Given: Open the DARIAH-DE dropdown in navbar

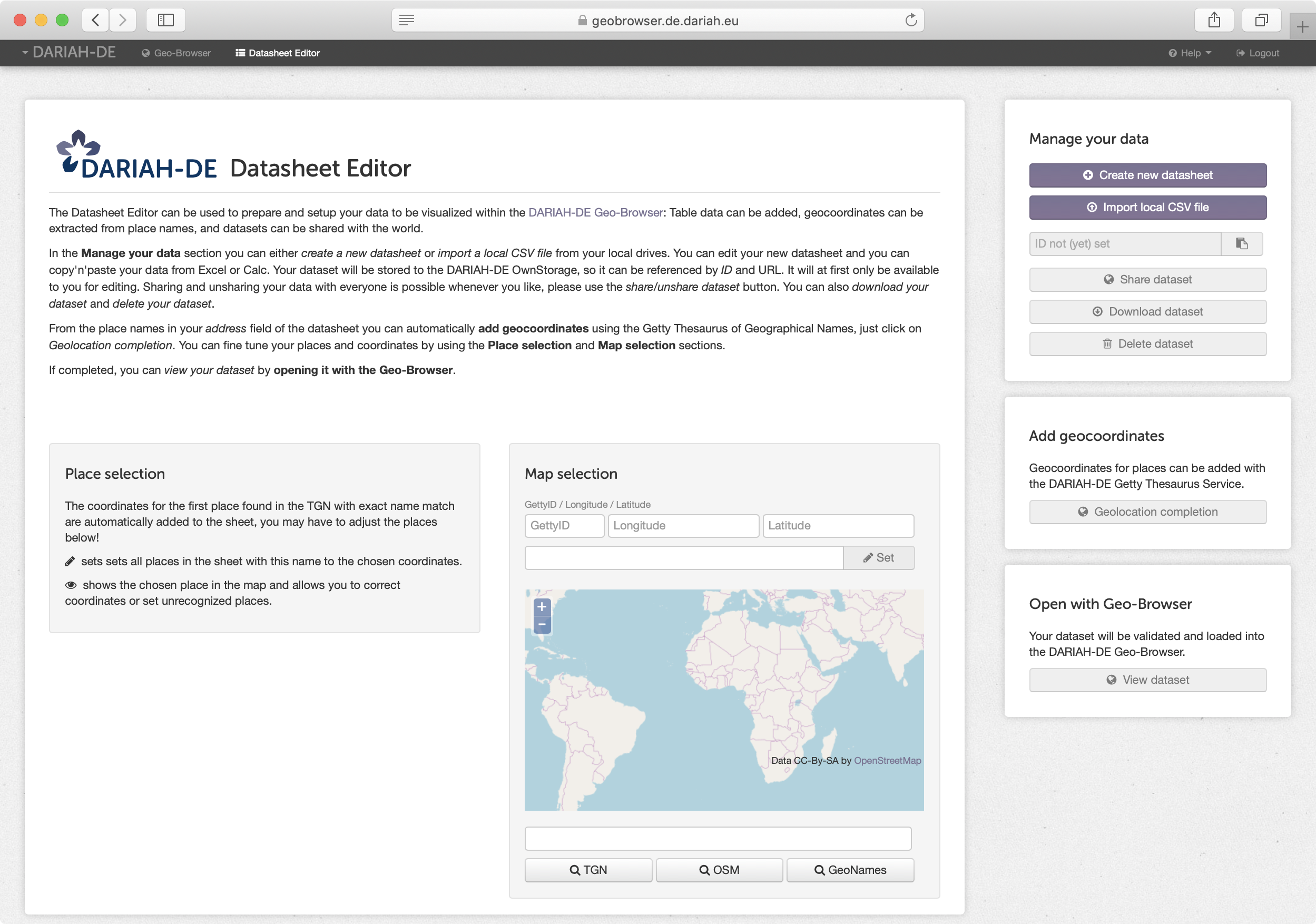Looking at the screenshot, I should pos(68,52).
